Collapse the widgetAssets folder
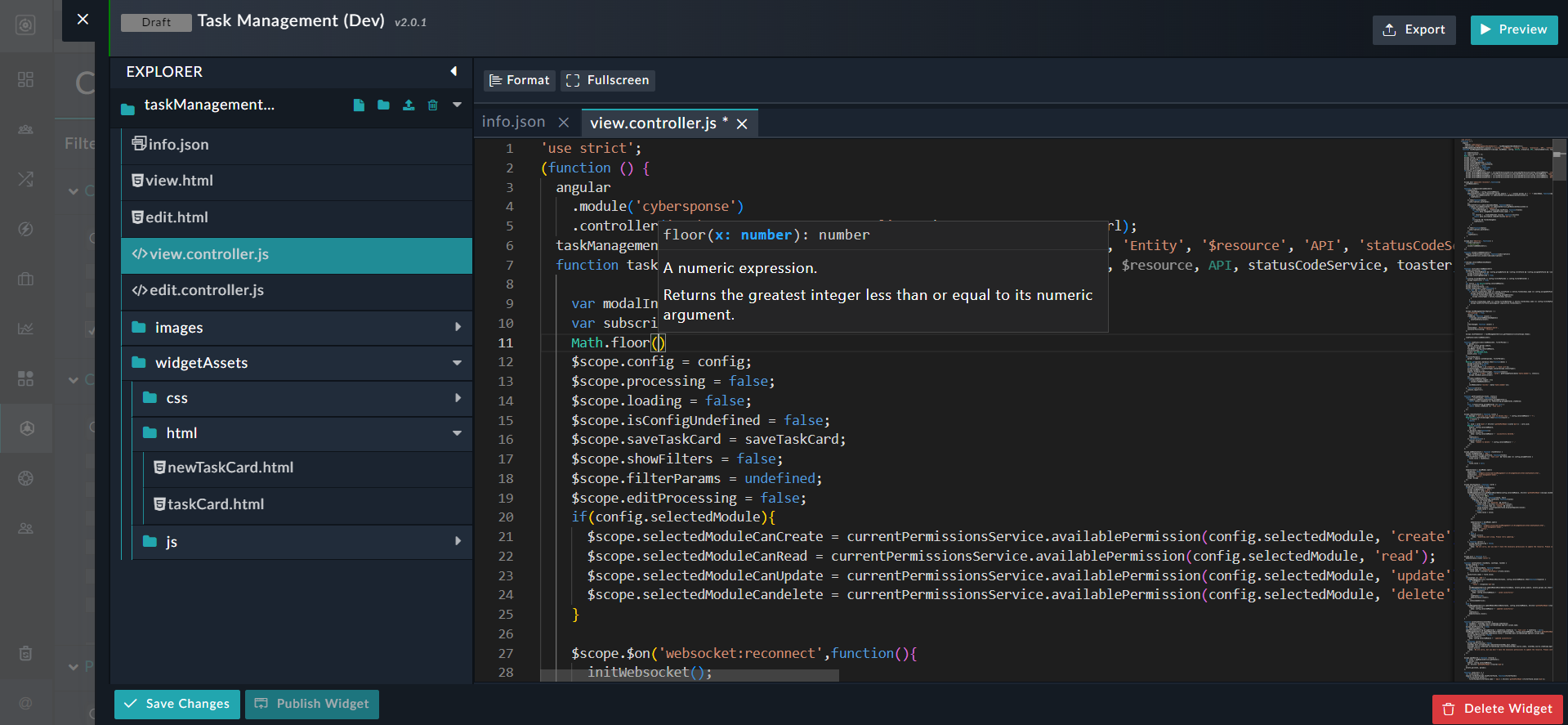This screenshot has width=1568, height=725. pyautogui.click(x=458, y=363)
